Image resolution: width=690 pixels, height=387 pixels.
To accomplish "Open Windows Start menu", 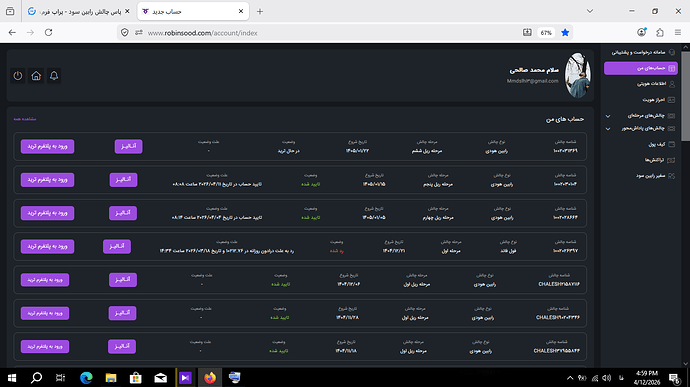I will pyautogui.click(x=12, y=378).
